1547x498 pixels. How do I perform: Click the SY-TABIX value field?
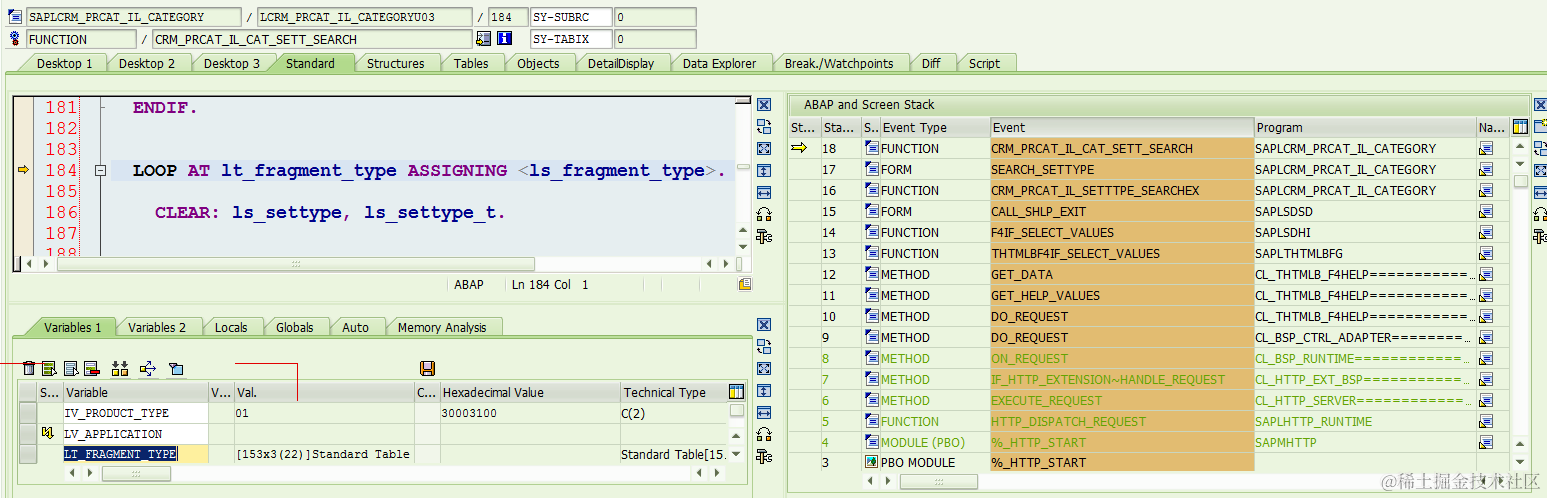click(655, 39)
